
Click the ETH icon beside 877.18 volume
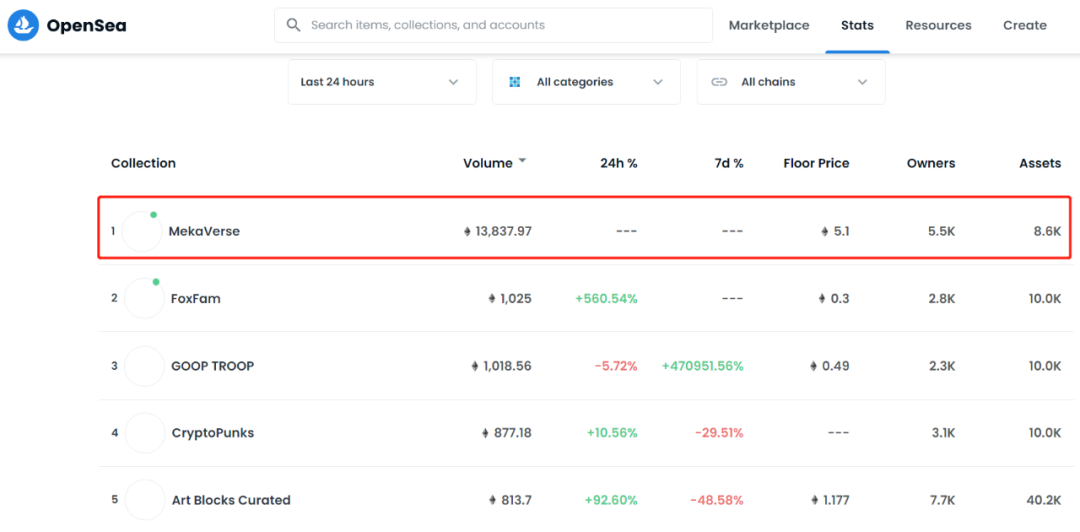point(486,433)
